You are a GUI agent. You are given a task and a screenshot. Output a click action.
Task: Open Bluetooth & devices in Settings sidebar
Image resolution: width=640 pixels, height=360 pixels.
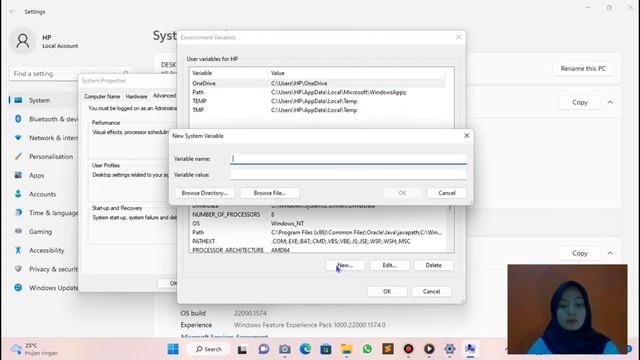pyautogui.click(x=44, y=119)
